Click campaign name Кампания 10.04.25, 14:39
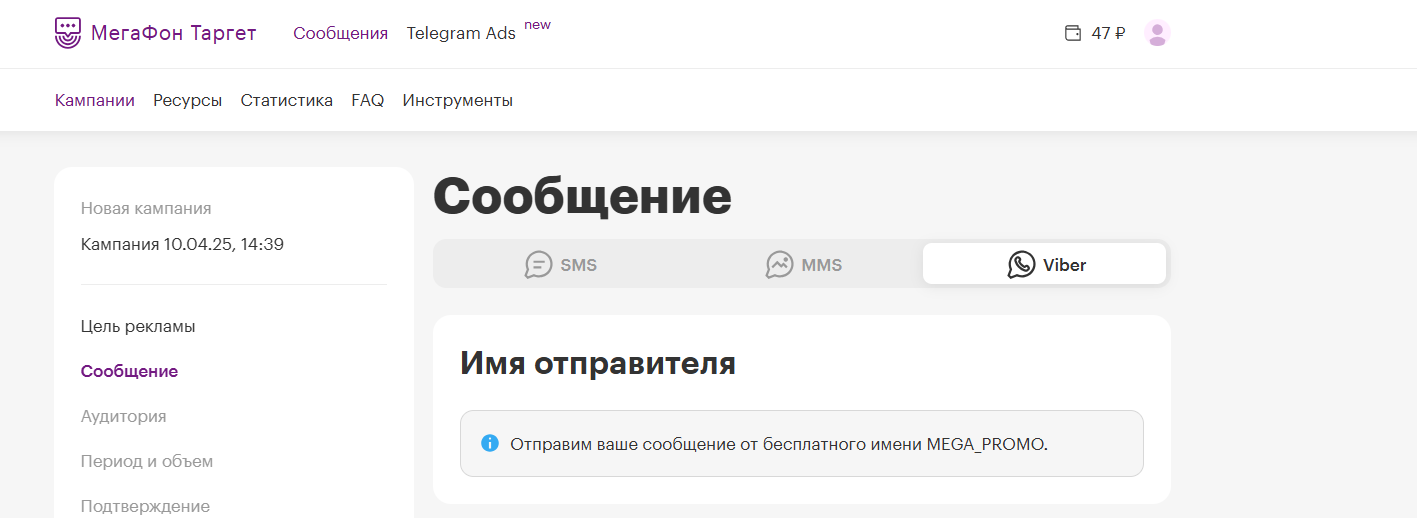Screen dimensions: 1417x518 click(x=183, y=244)
